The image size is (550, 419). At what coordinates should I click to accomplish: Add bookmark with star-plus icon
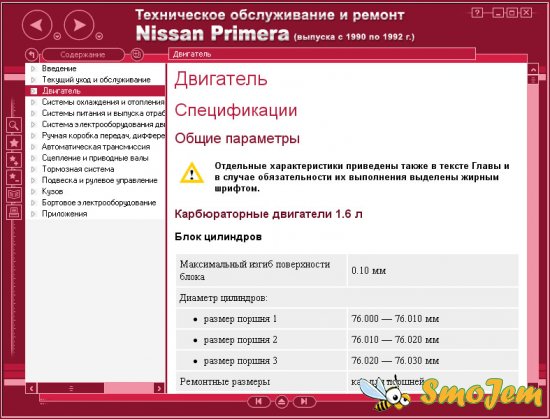14,160
